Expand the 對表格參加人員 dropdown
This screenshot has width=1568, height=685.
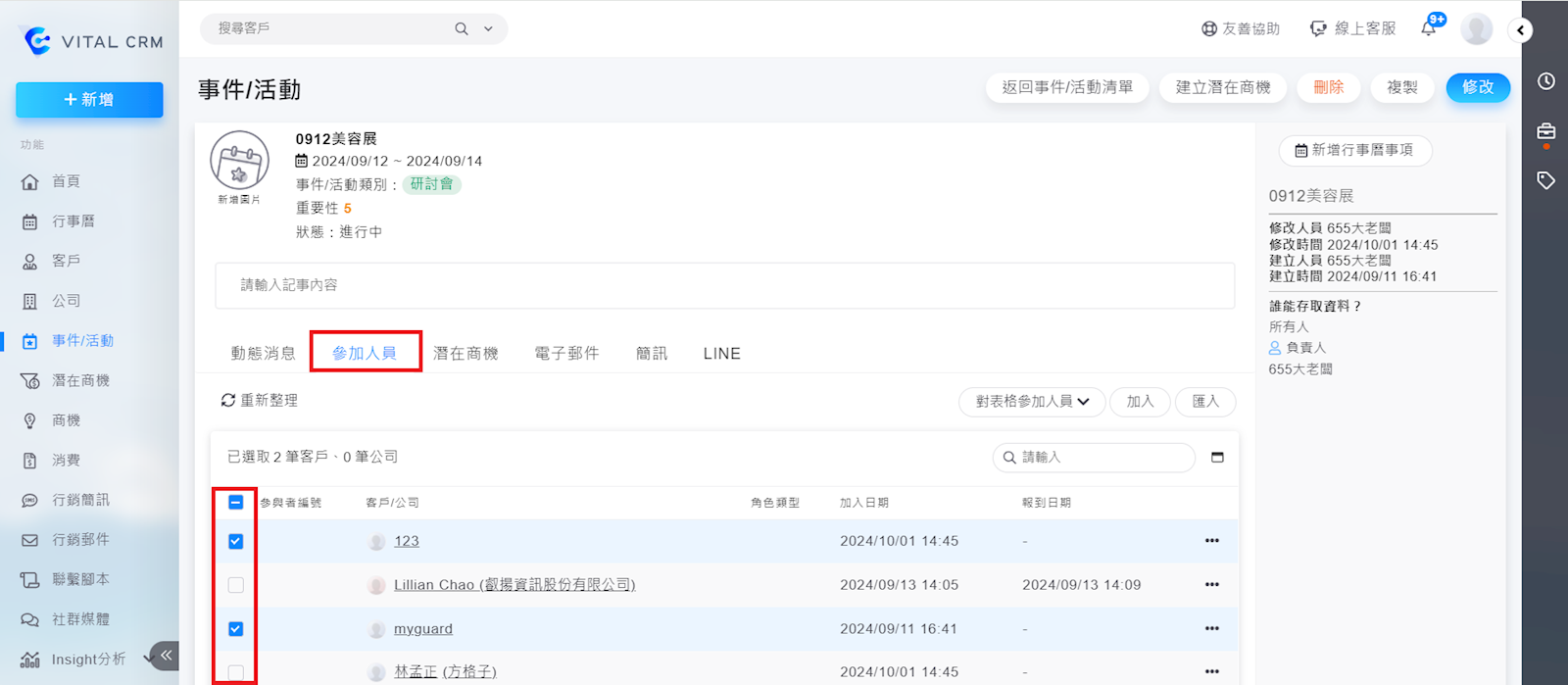(x=1032, y=402)
